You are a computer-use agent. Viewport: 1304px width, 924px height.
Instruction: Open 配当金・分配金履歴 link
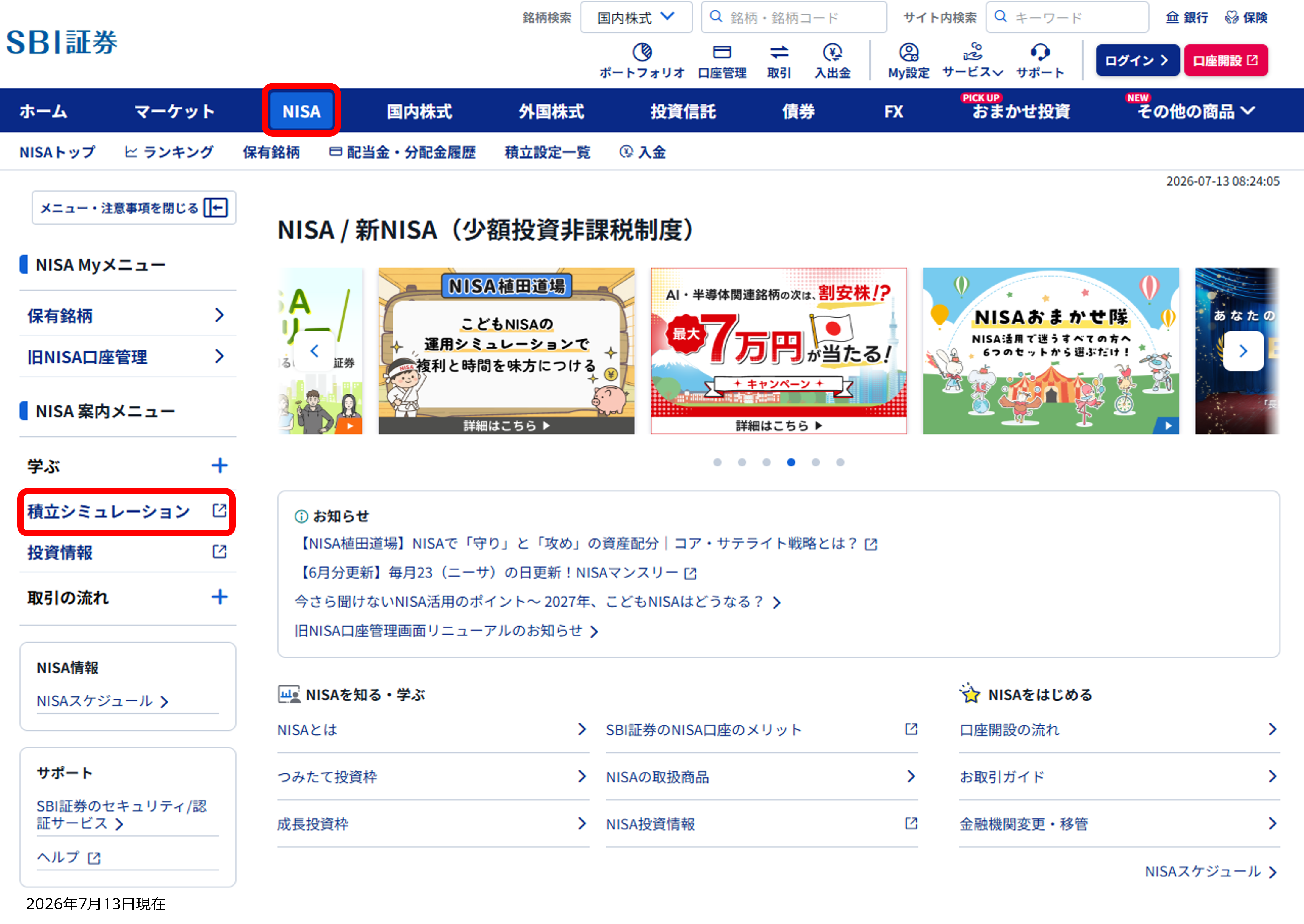pyautogui.click(x=402, y=152)
